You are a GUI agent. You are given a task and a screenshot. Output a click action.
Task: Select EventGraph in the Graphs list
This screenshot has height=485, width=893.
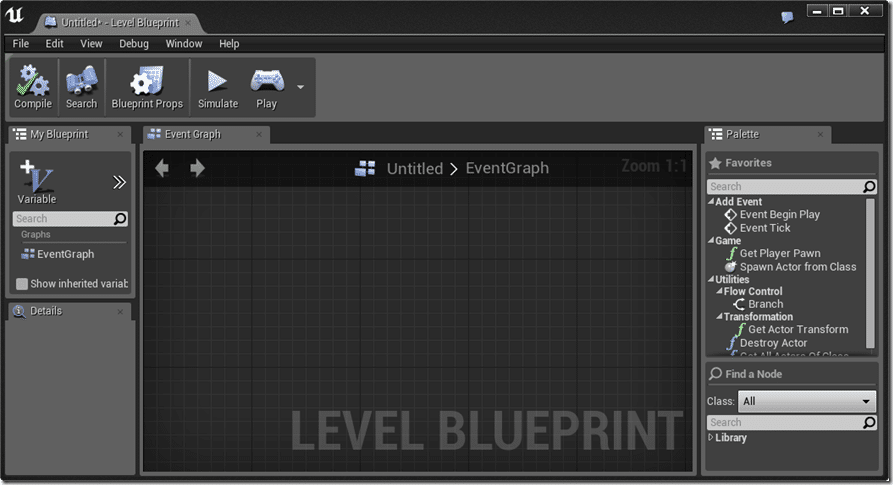click(58, 254)
